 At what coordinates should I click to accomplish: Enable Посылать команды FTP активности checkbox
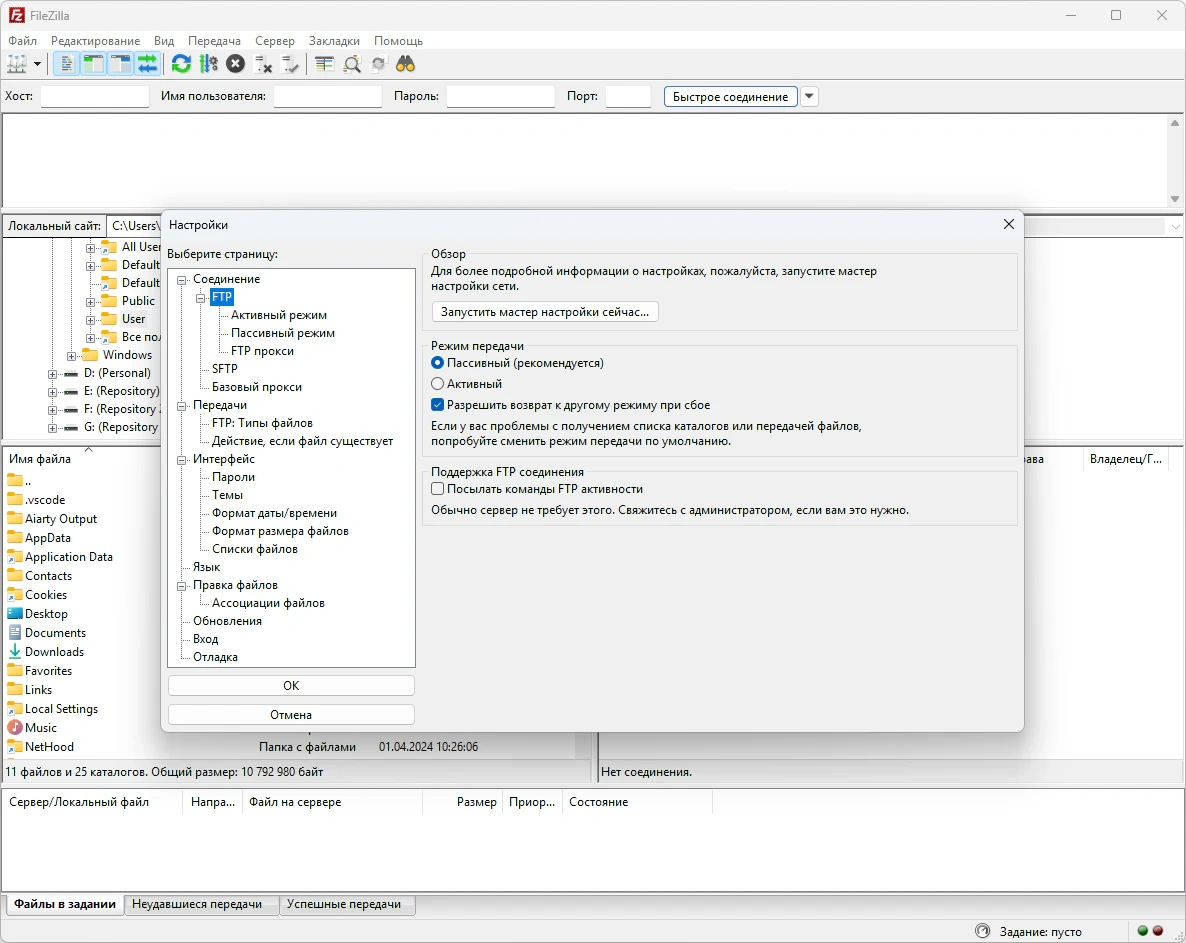438,489
